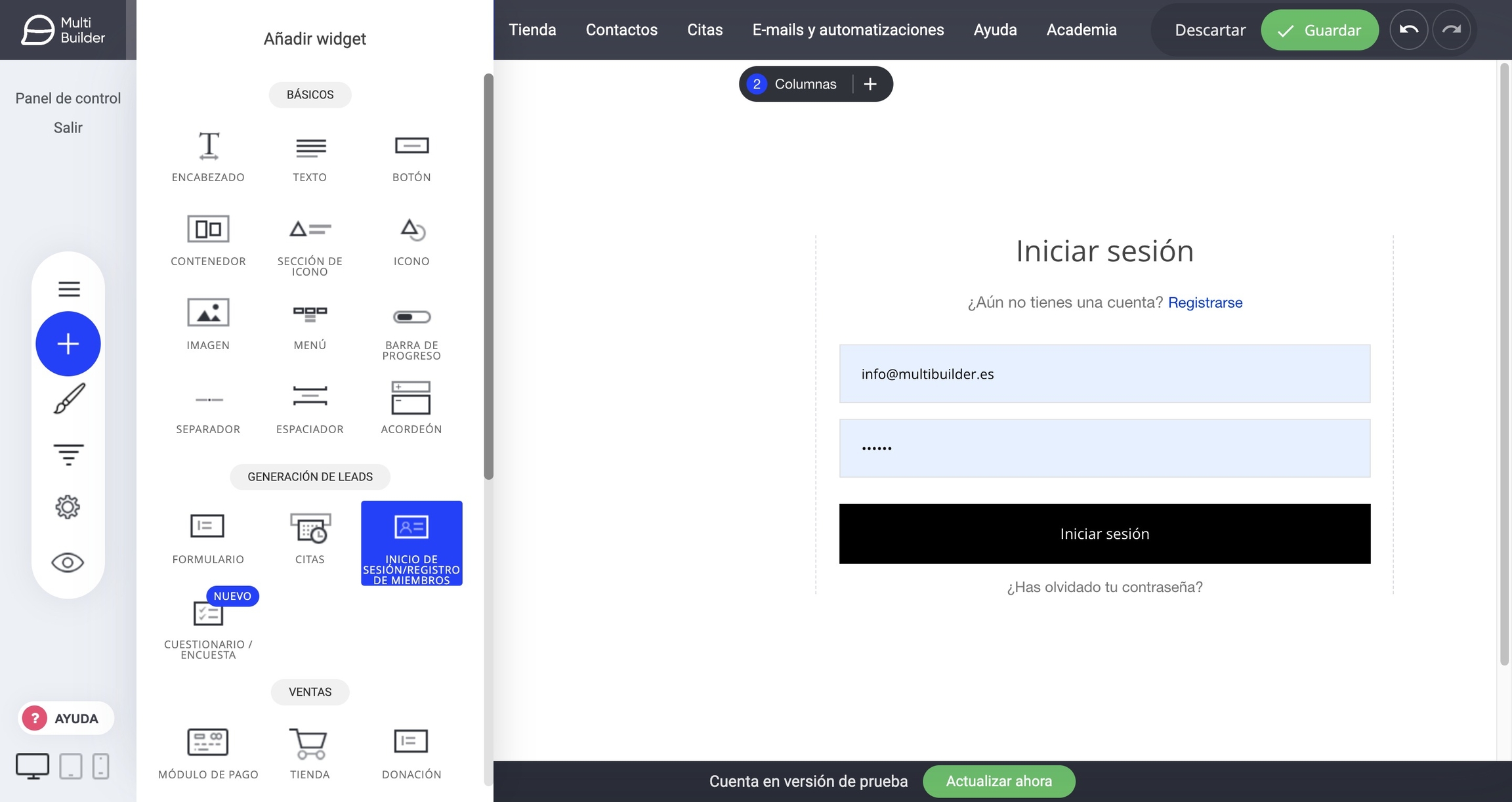Select the Encabezado widget icon

click(x=208, y=146)
